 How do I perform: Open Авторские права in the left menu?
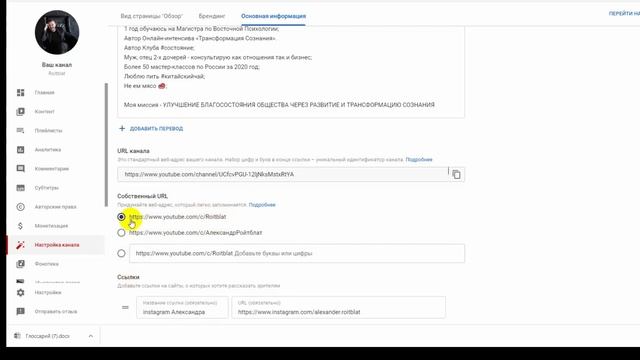[x=56, y=207]
